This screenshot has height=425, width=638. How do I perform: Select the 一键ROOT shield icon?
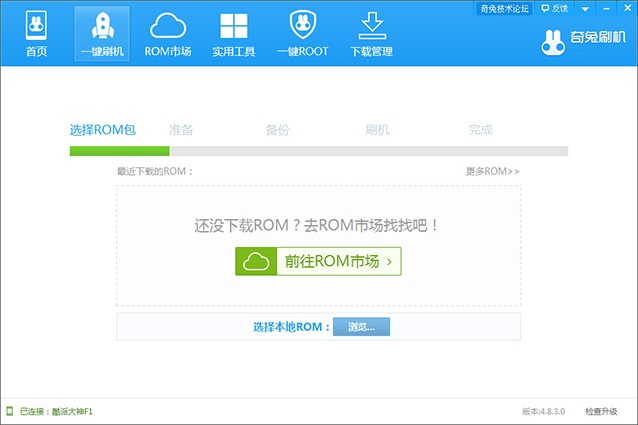[303, 25]
